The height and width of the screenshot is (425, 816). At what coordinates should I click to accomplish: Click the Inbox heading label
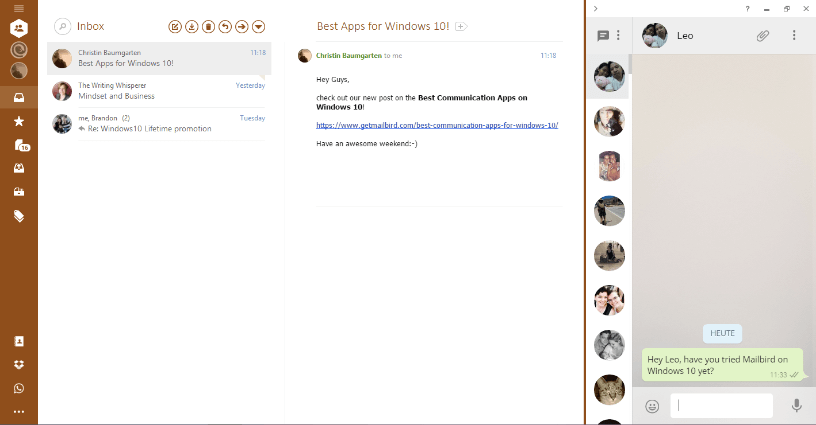click(x=91, y=26)
